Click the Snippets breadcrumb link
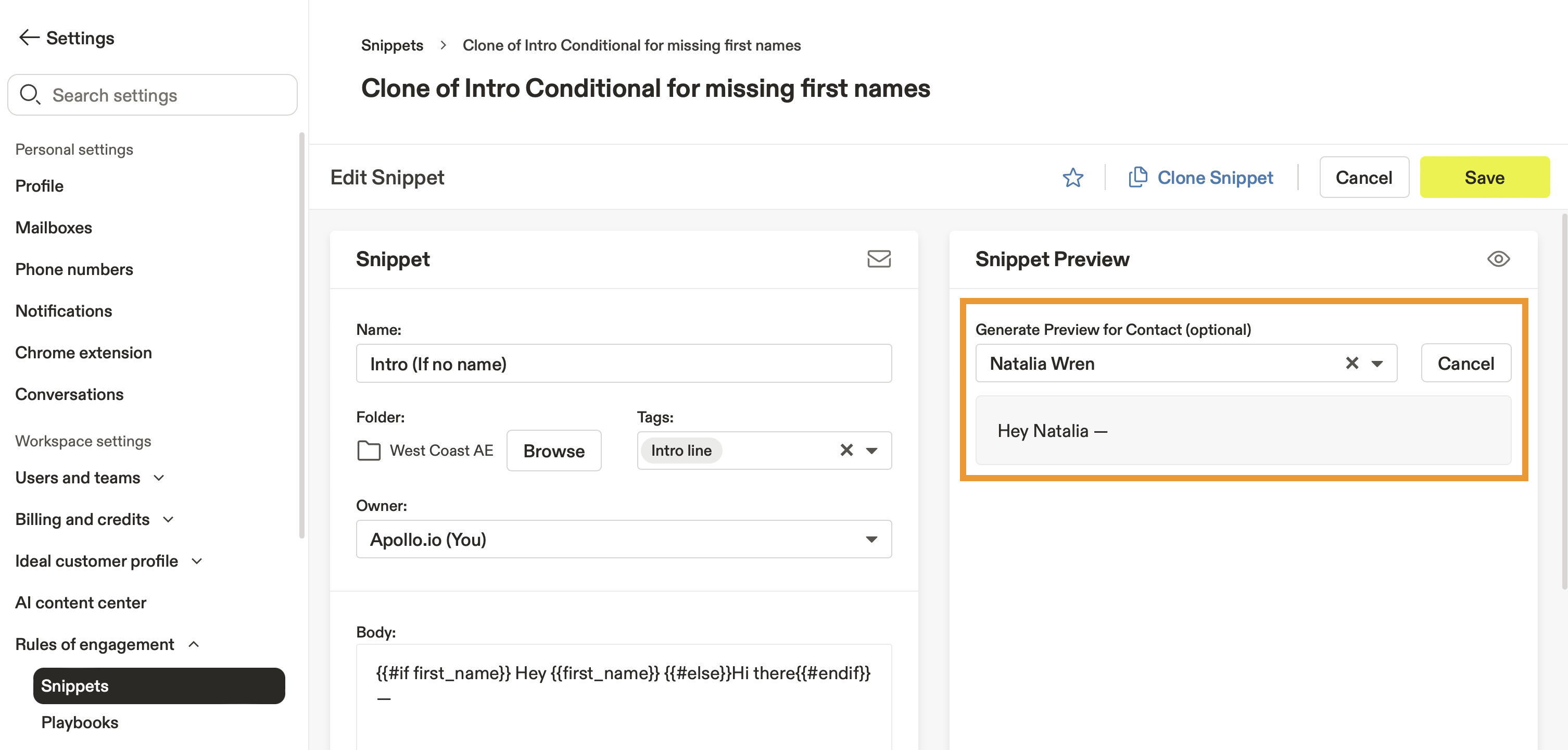Image resolution: width=1568 pixels, height=750 pixels. click(x=392, y=45)
